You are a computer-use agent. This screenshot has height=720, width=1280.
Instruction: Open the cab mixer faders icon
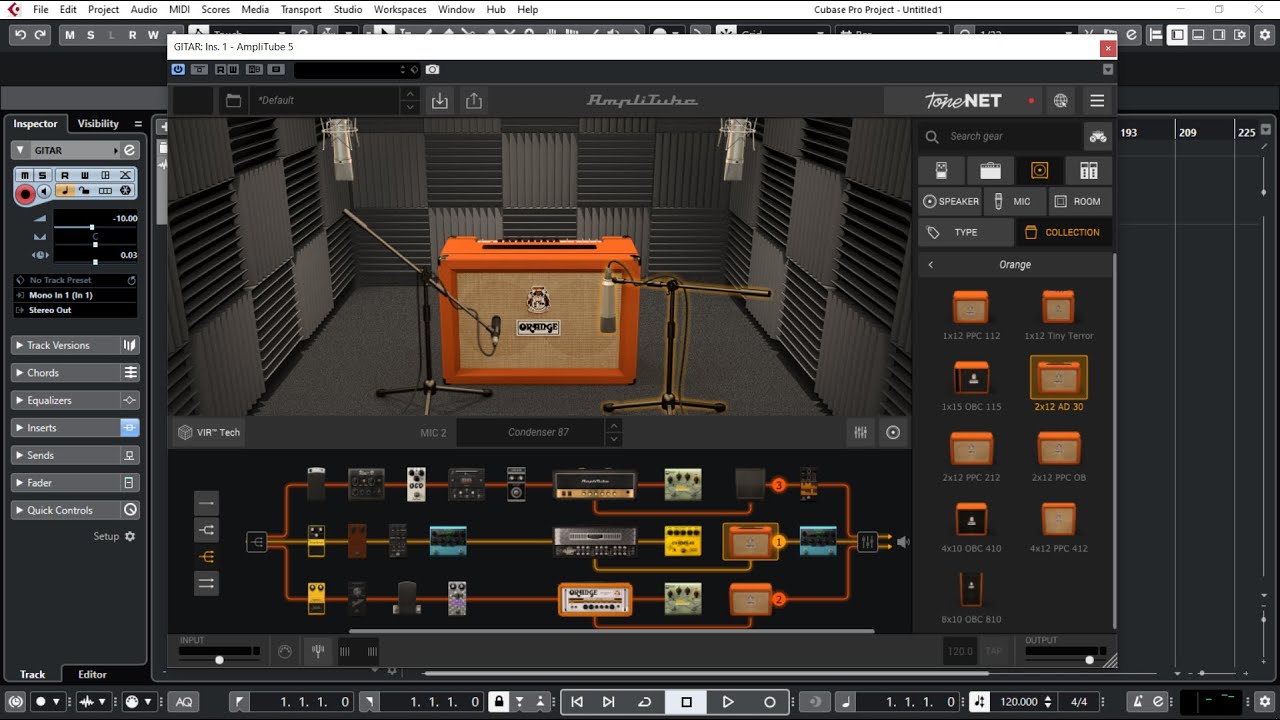point(861,432)
